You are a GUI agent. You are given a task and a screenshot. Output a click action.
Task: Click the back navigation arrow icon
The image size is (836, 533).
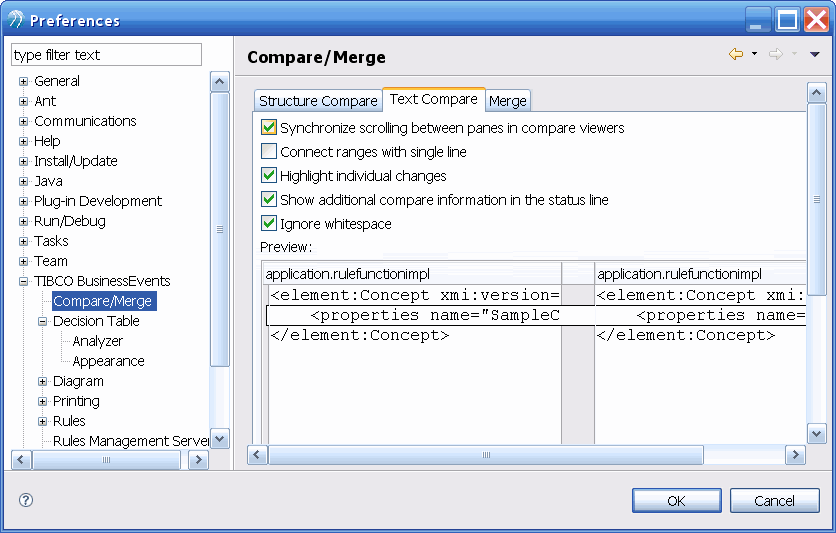coord(736,55)
